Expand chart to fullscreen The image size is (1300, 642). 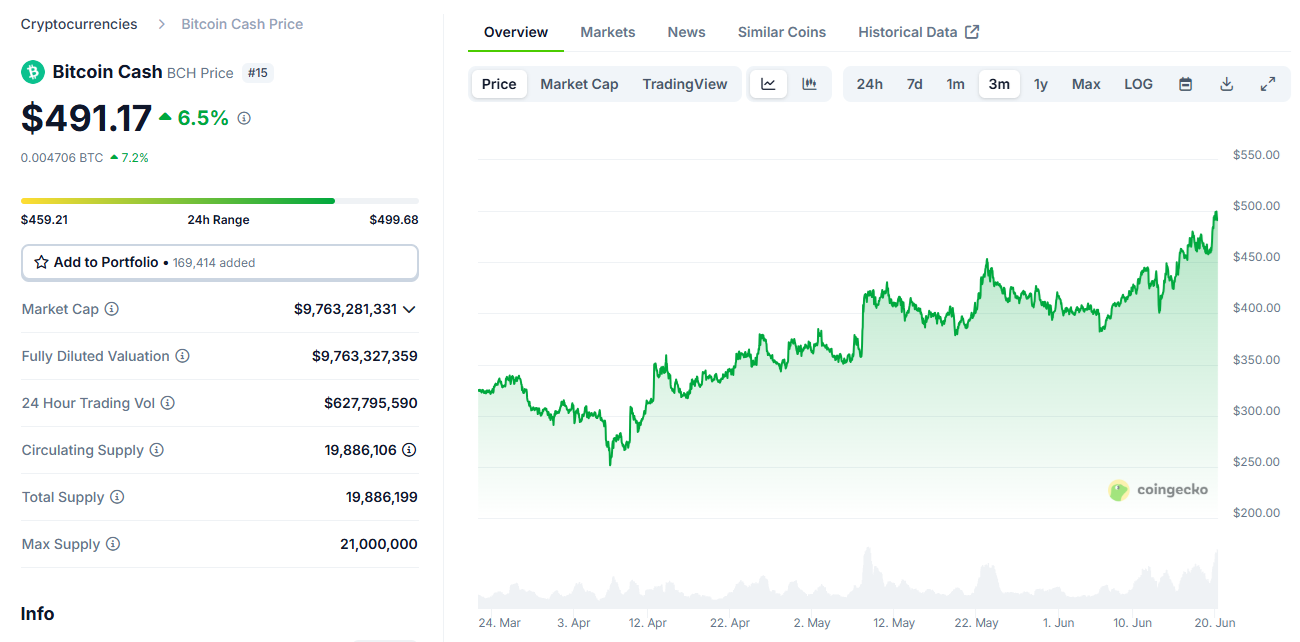pos(1268,84)
